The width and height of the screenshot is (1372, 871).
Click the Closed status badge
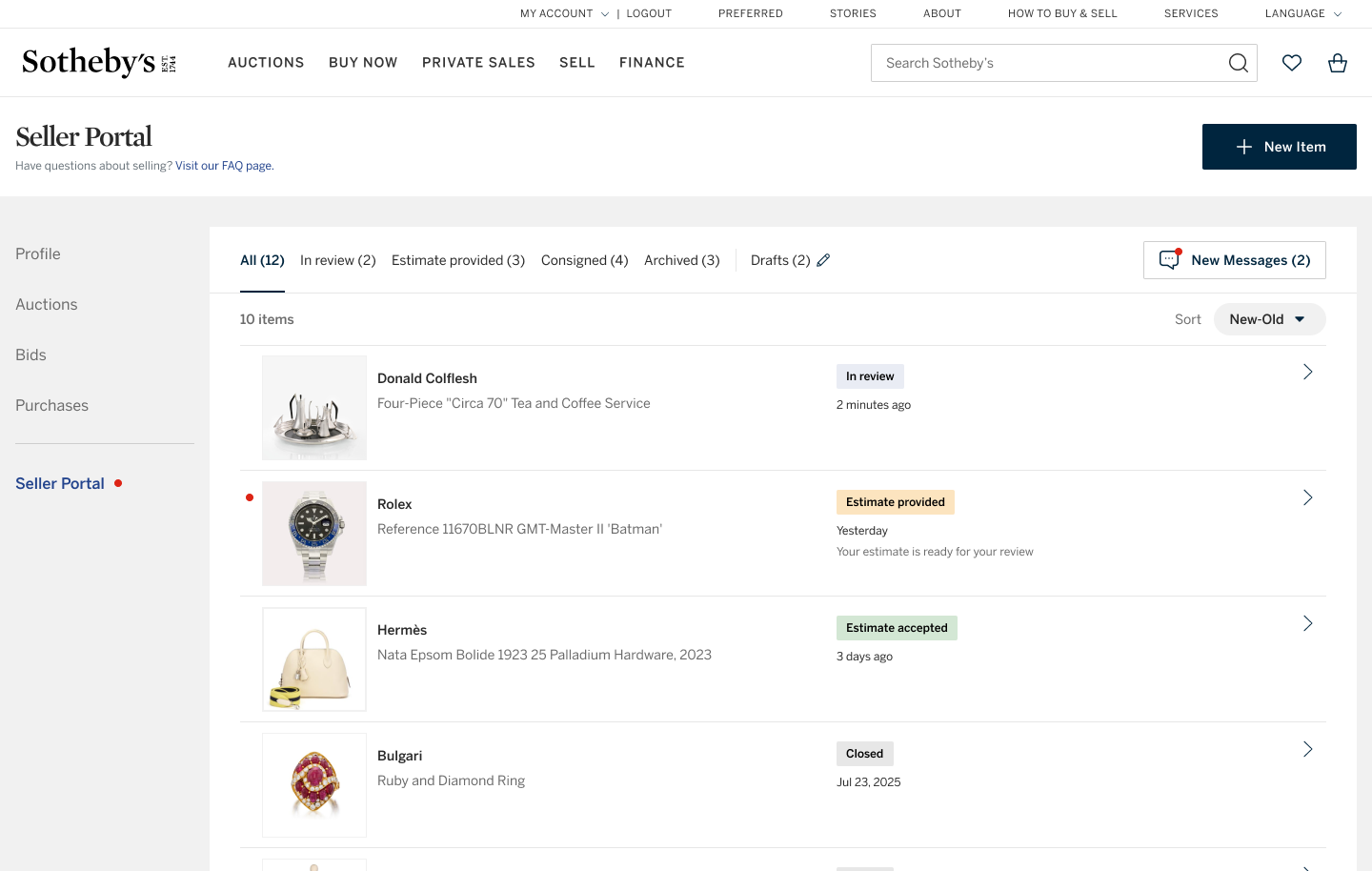coord(864,754)
